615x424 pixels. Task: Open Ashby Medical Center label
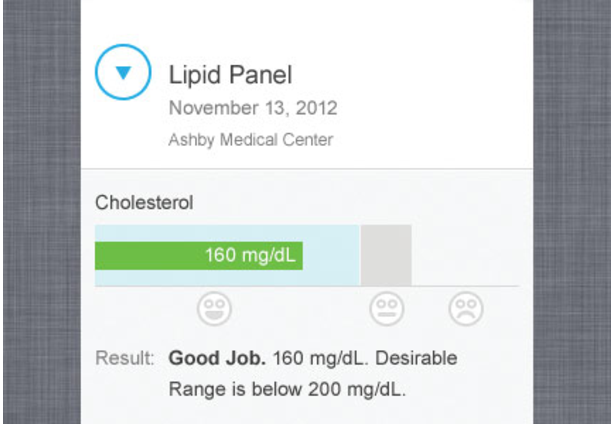pos(251,140)
